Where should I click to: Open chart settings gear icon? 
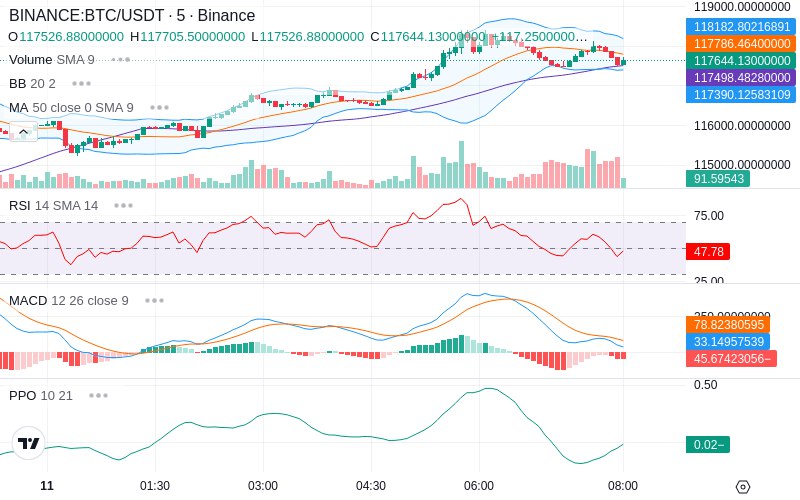(743, 487)
